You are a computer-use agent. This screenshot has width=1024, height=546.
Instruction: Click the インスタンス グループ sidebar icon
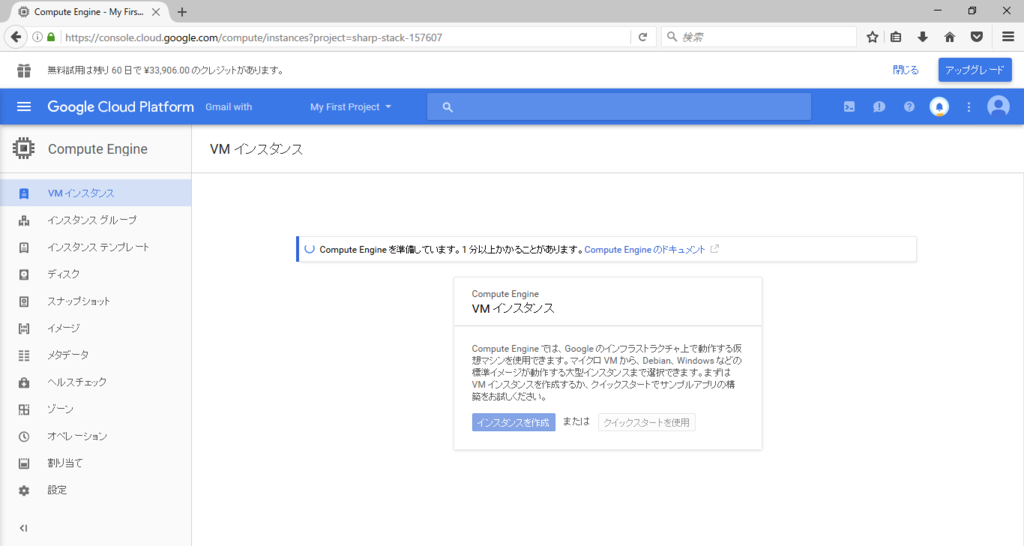coord(24,221)
